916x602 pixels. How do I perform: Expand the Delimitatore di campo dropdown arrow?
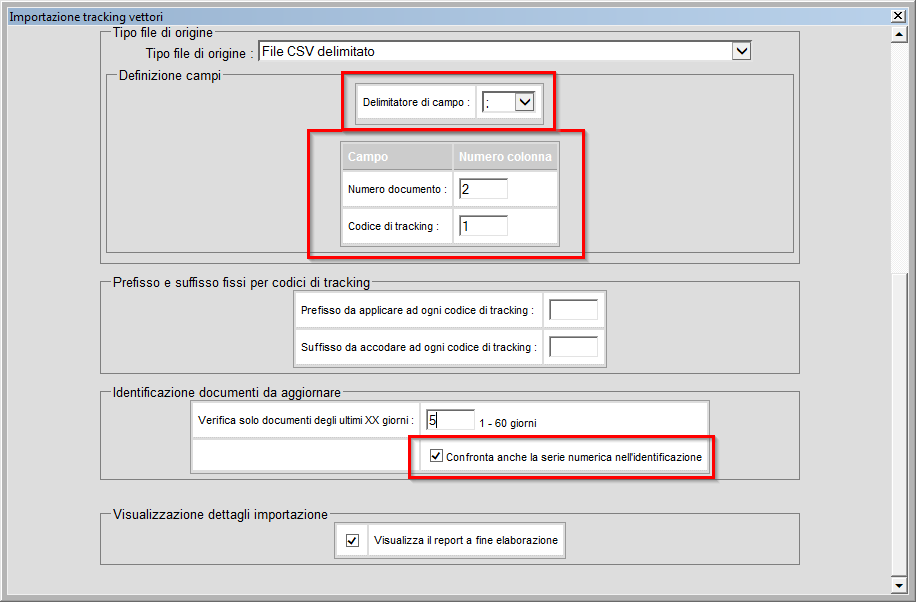click(x=524, y=101)
